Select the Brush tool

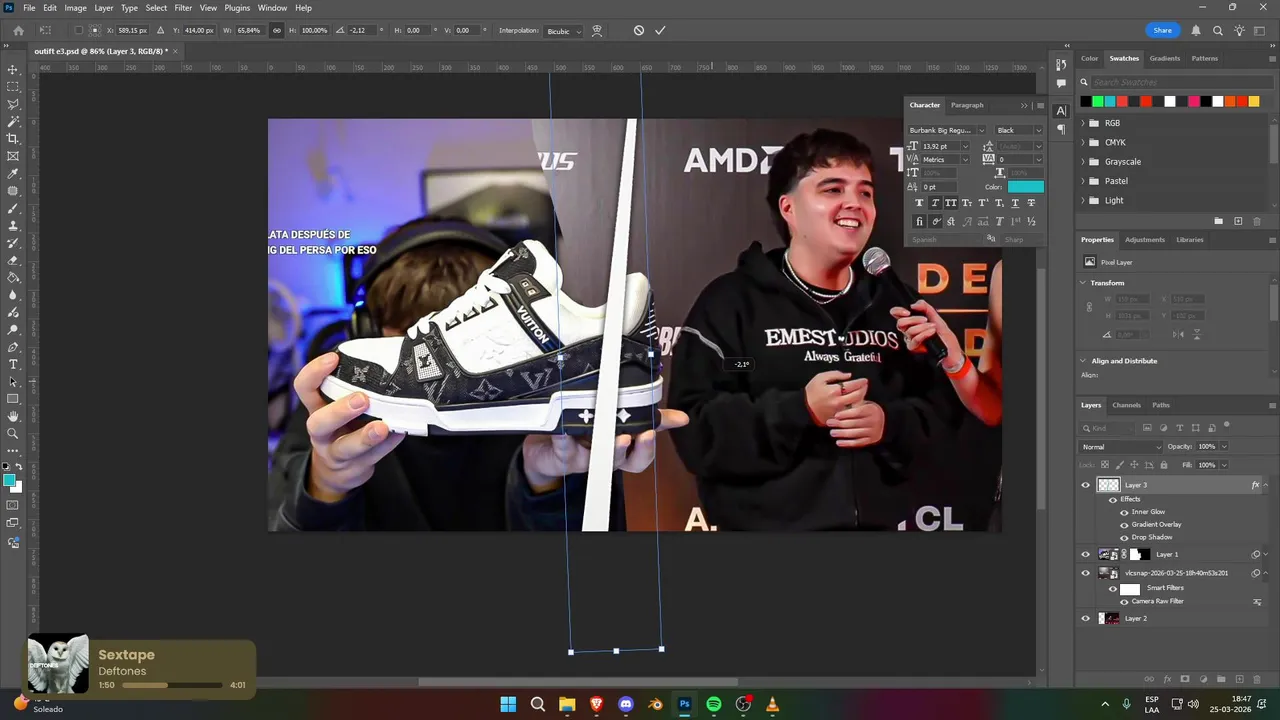[13, 208]
